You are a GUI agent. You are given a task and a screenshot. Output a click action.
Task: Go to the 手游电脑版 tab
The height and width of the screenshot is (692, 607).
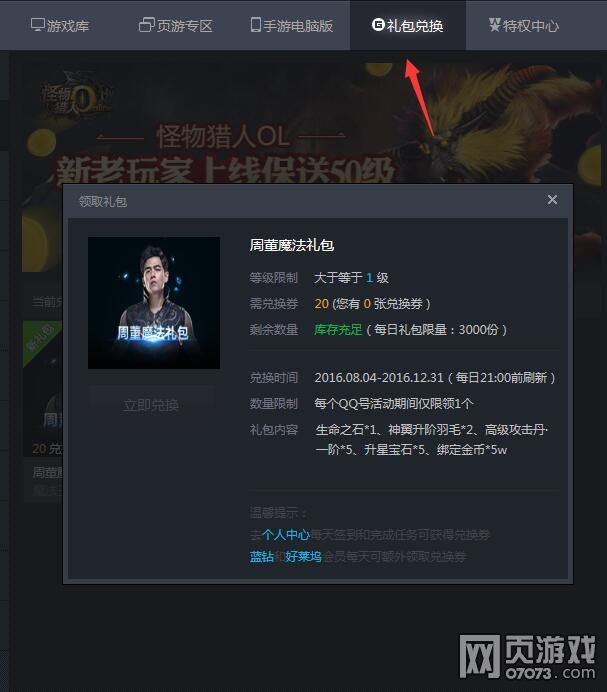click(x=292, y=26)
